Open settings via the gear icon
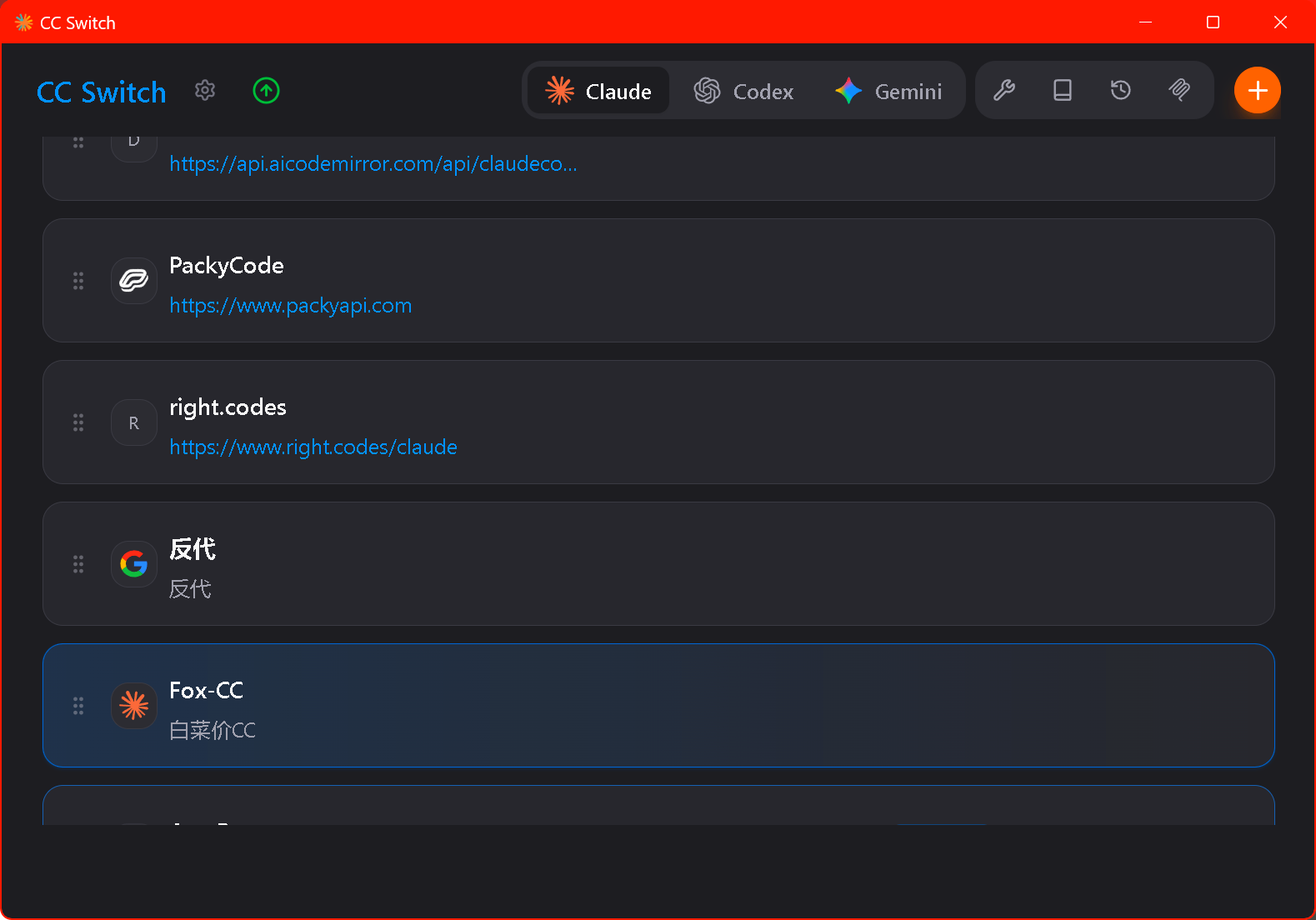Viewport: 1316px width, 920px height. [x=205, y=90]
